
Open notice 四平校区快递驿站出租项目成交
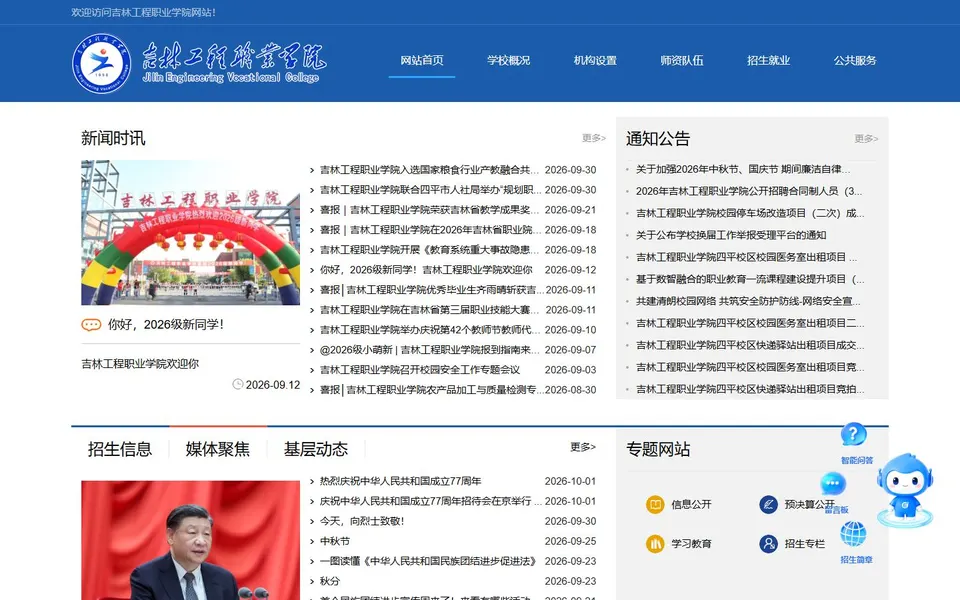click(x=750, y=345)
